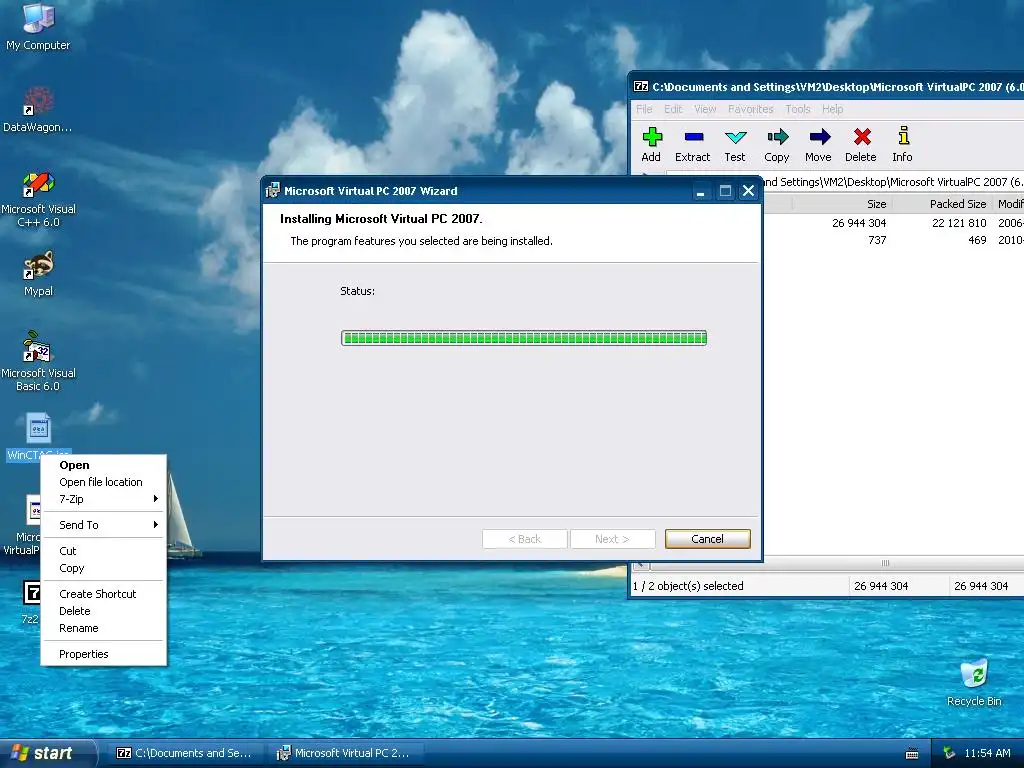Screen dimensions: 1024x768
Task: Click the 469 packed size cell
Action: [977, 240]
